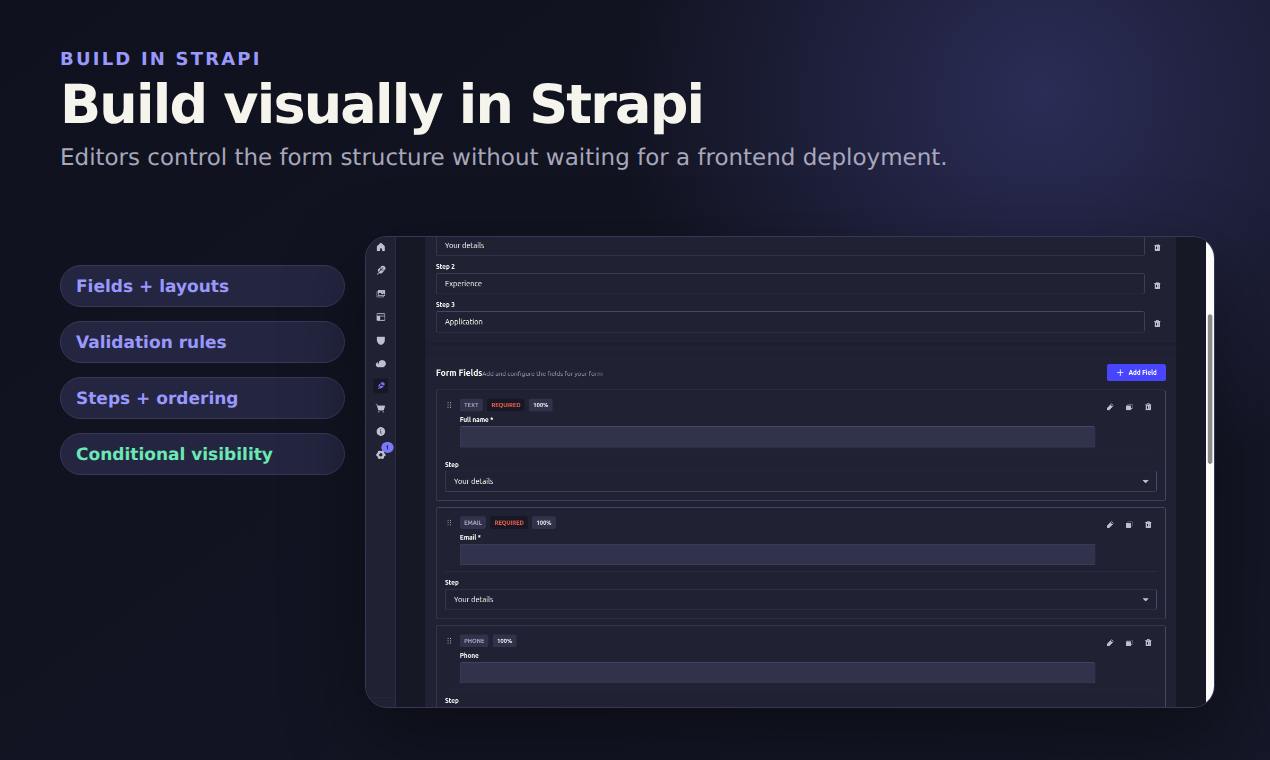This screenshot has height=760, width=1270.
Task: Click the cloud icon in the sidebar
Action: pos(381,363)
